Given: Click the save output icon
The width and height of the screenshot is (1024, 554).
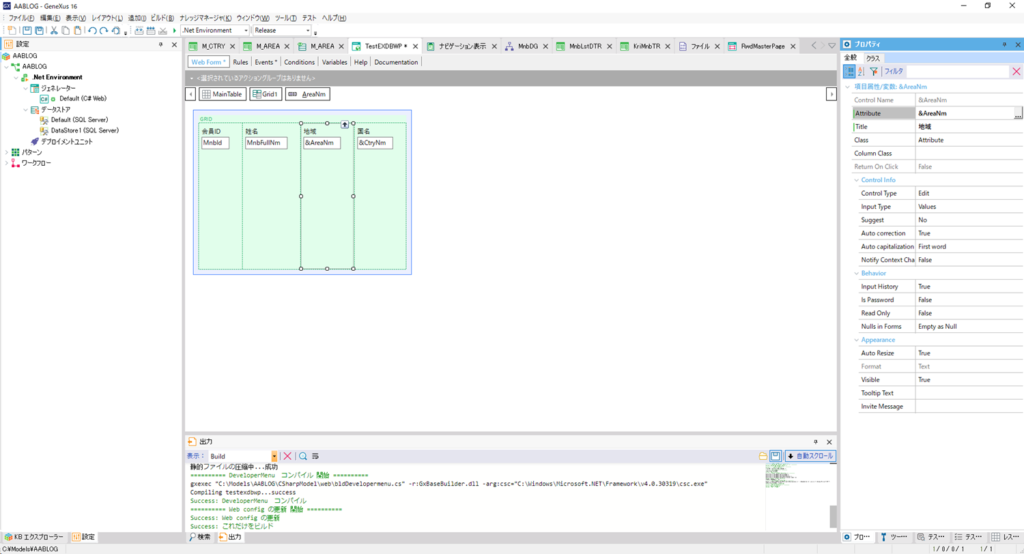Looking at the screenshot, I should tap(775, 456).
